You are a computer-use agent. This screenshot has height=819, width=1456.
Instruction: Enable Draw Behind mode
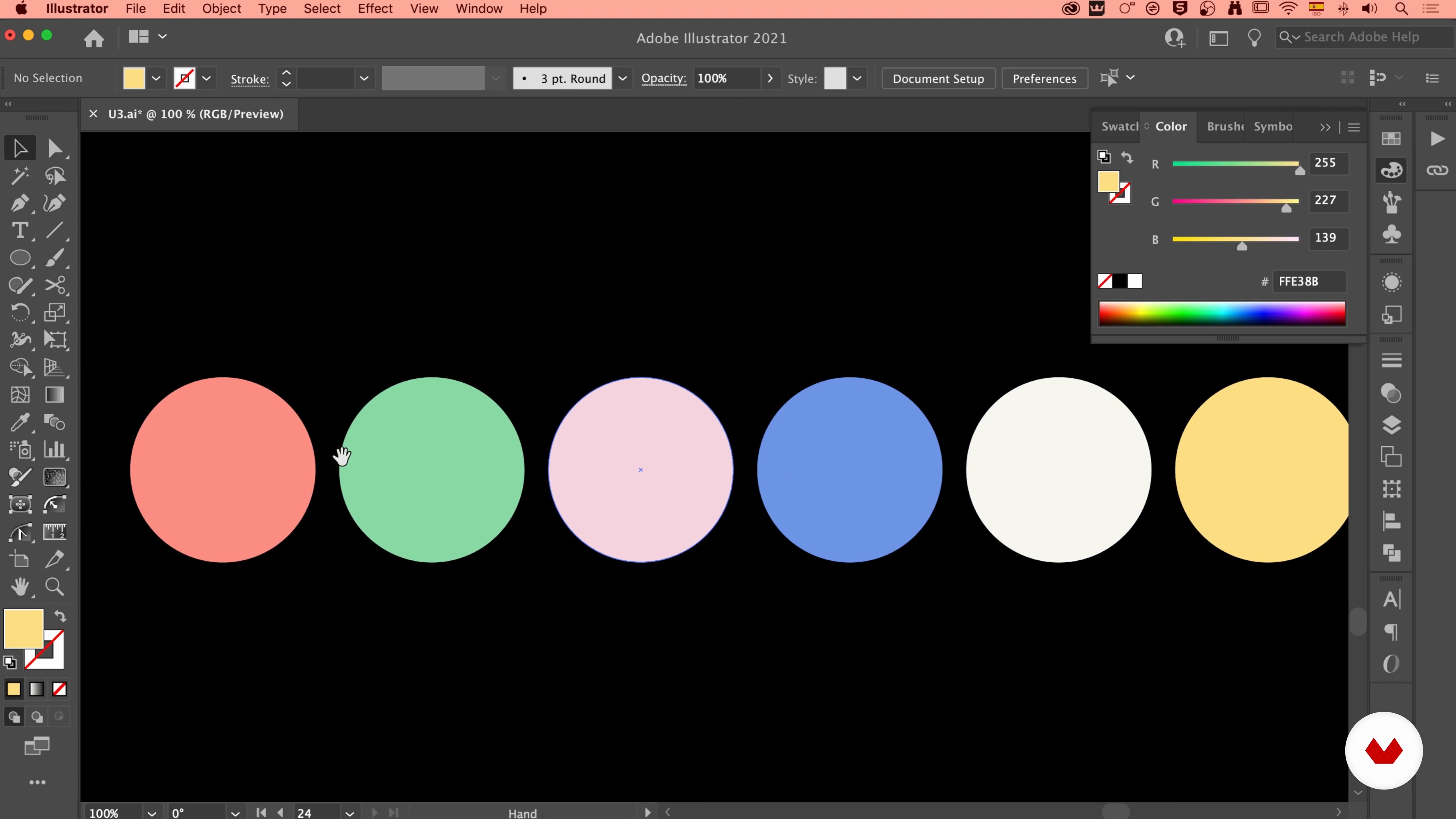pos(37,717)
